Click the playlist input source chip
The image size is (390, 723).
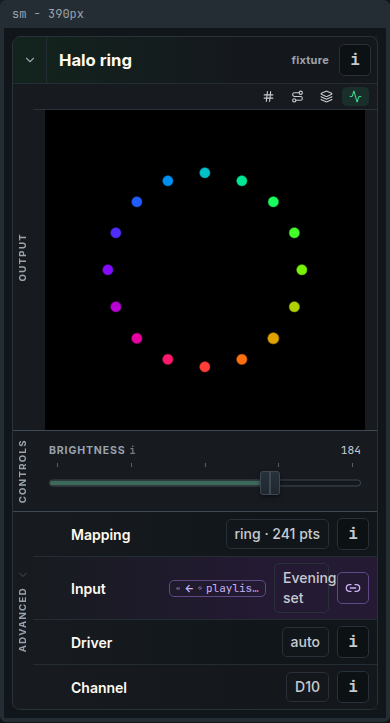click(218, 588)
